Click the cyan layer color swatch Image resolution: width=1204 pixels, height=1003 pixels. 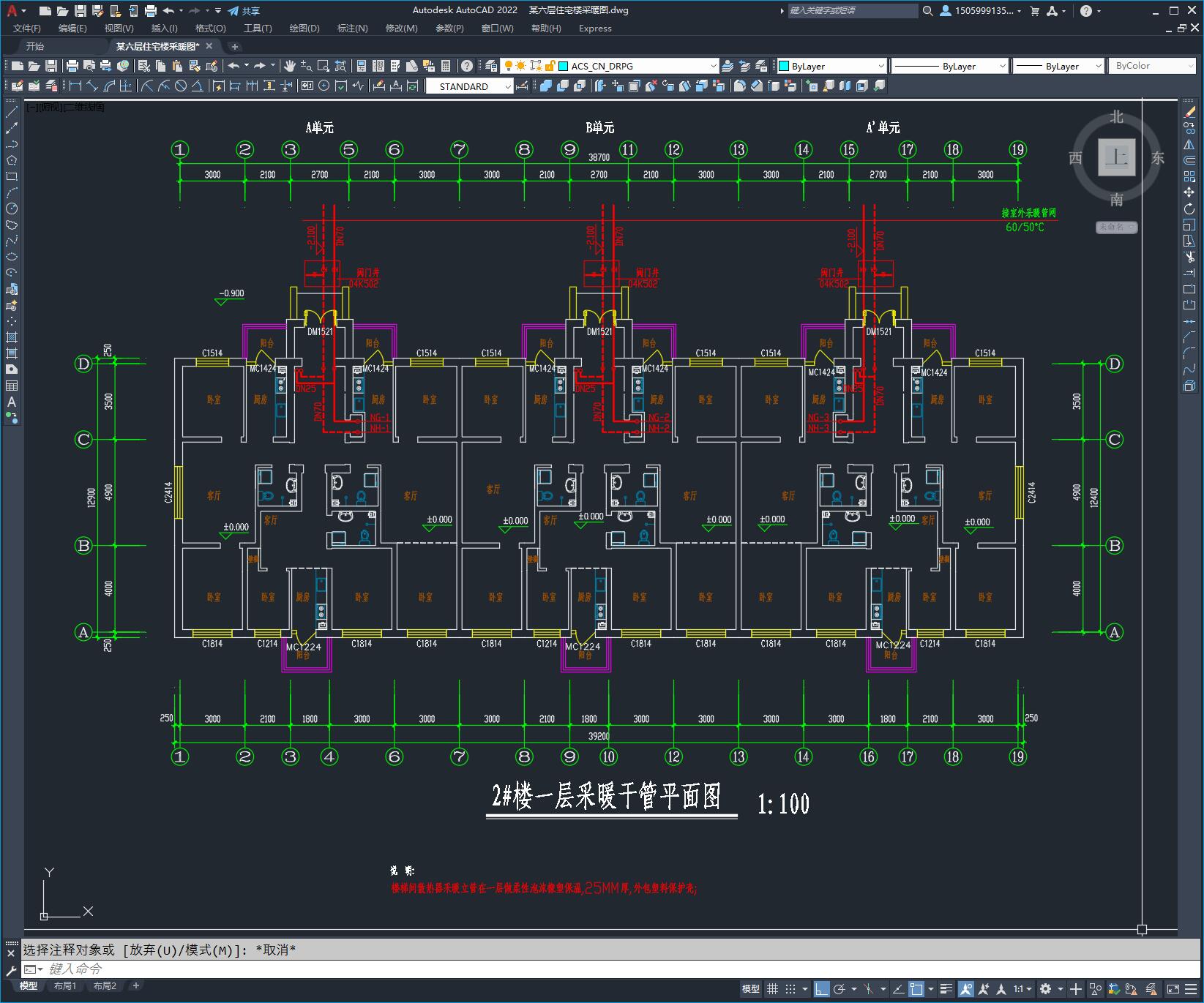(x=564, y=66)
